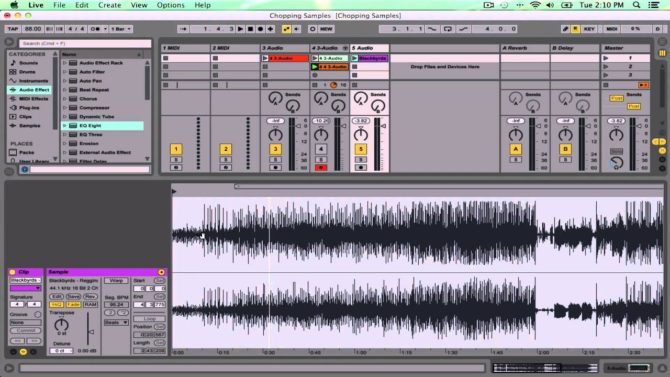Screen dimensions: 670x377
Task: Tap the TAP tempo button
Action: coord(13,29)
